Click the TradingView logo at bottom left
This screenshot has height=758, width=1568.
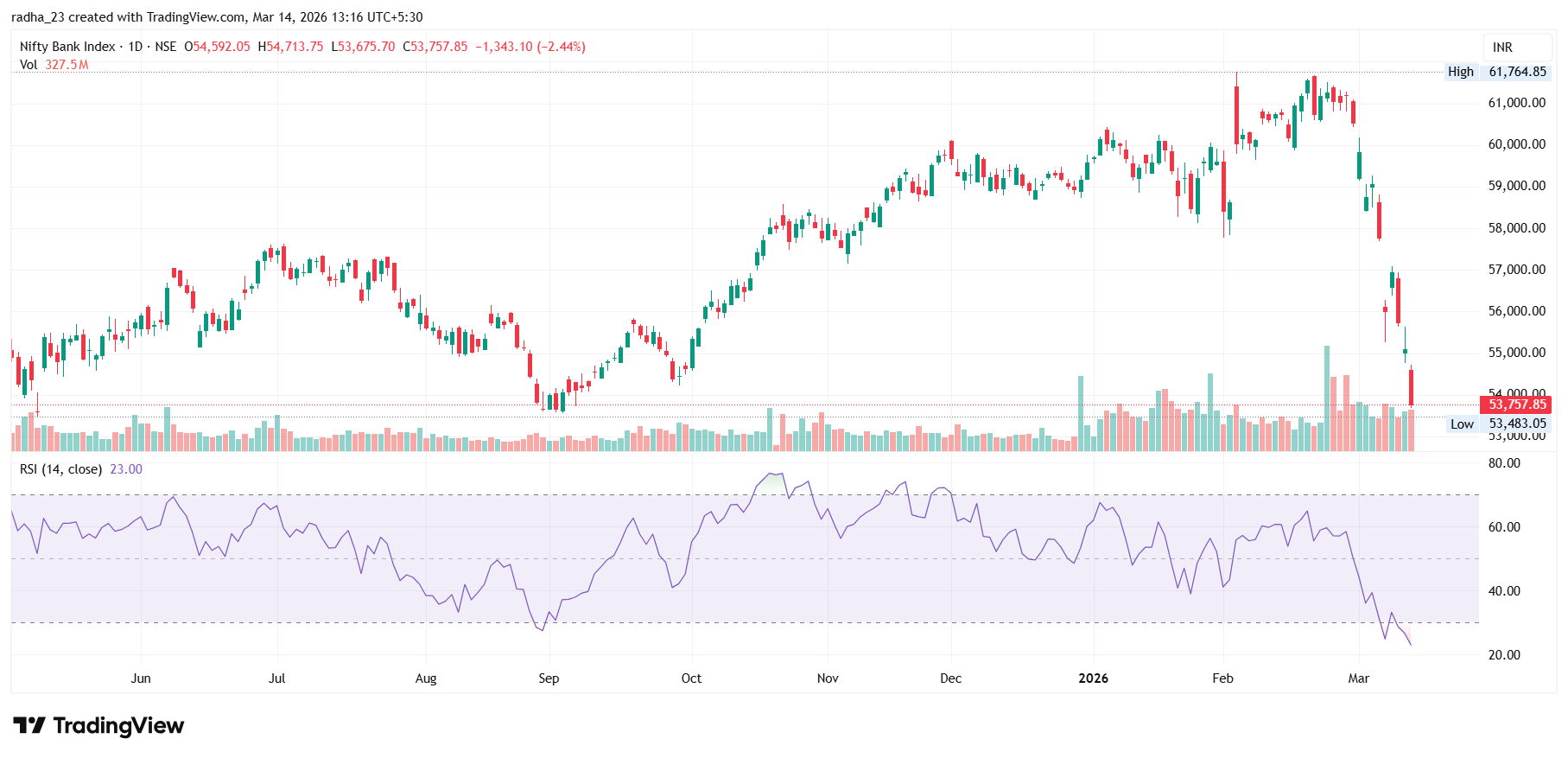(x=98, y=725)
